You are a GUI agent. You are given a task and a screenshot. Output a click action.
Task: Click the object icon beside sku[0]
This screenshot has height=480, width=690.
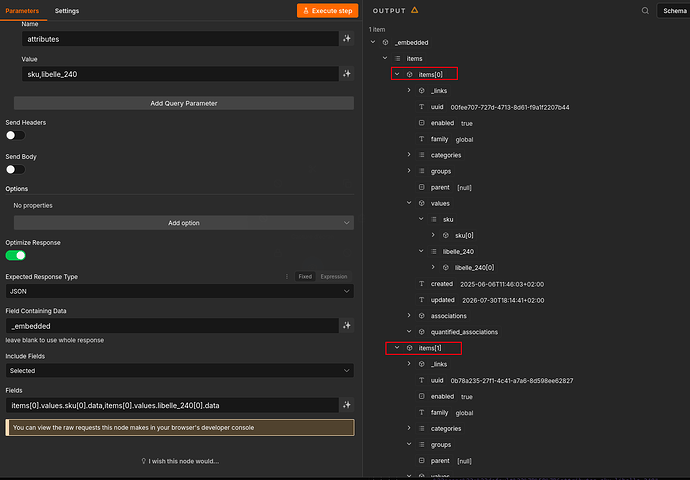pyautogui.click(x=446, y=235)
